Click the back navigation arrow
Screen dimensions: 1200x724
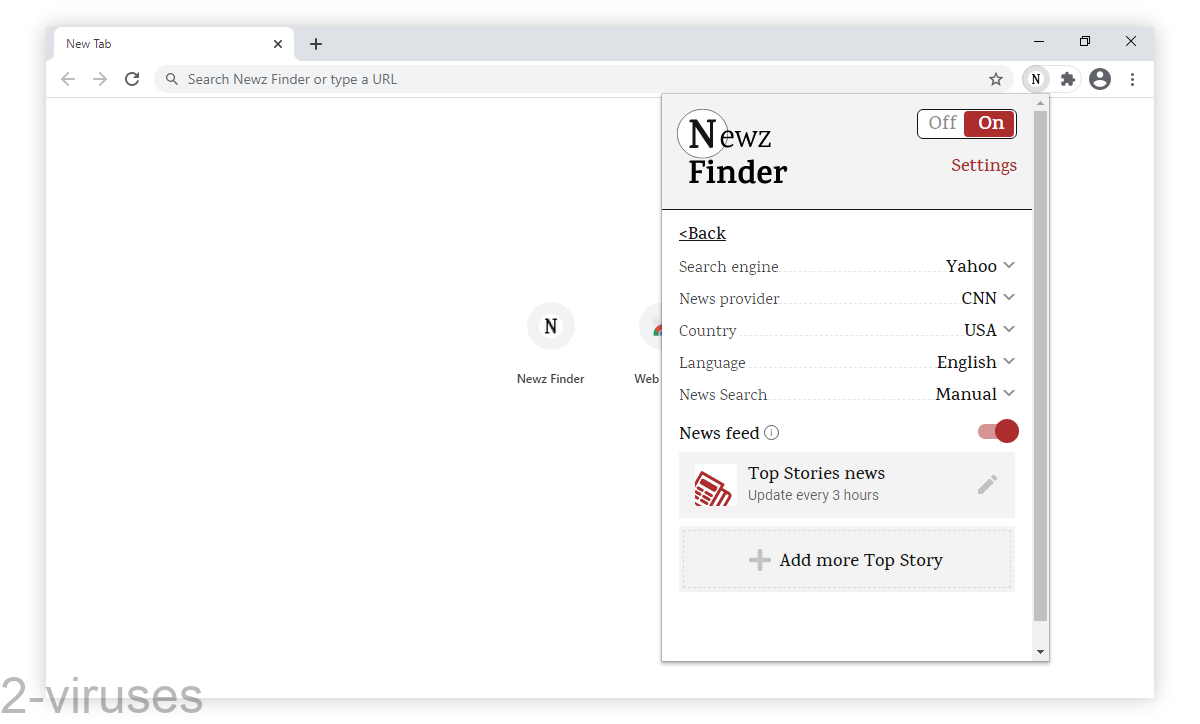[x=67, y=78]
